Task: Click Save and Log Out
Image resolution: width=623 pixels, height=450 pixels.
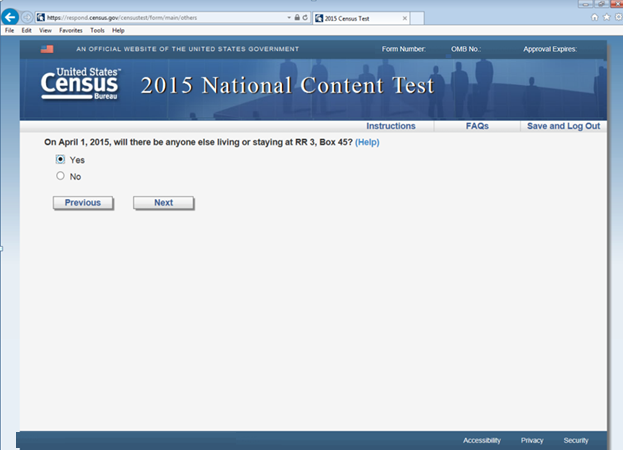Action: click(x=563, y=126)
